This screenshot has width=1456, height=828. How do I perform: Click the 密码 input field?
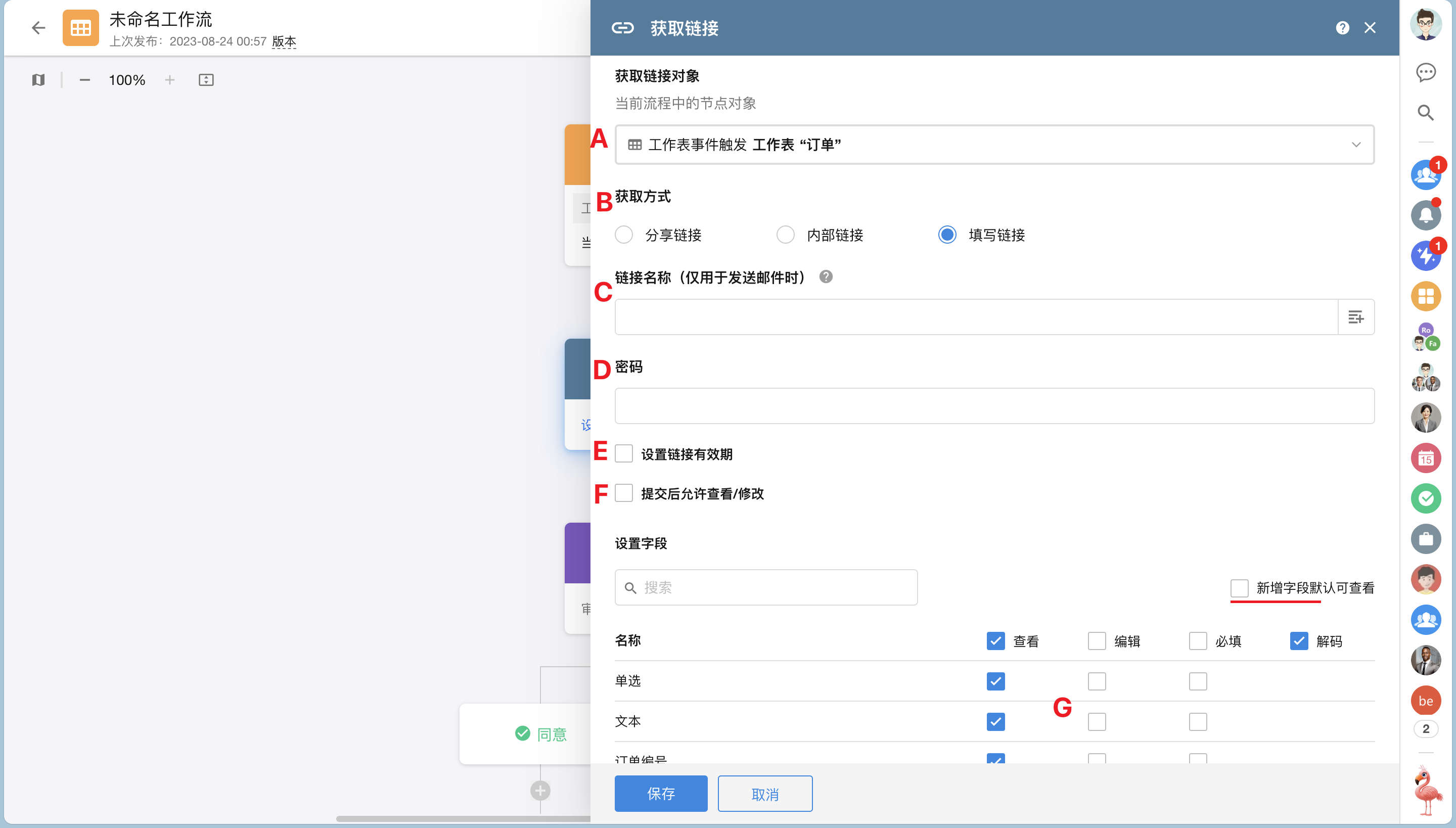coord(994,405)
